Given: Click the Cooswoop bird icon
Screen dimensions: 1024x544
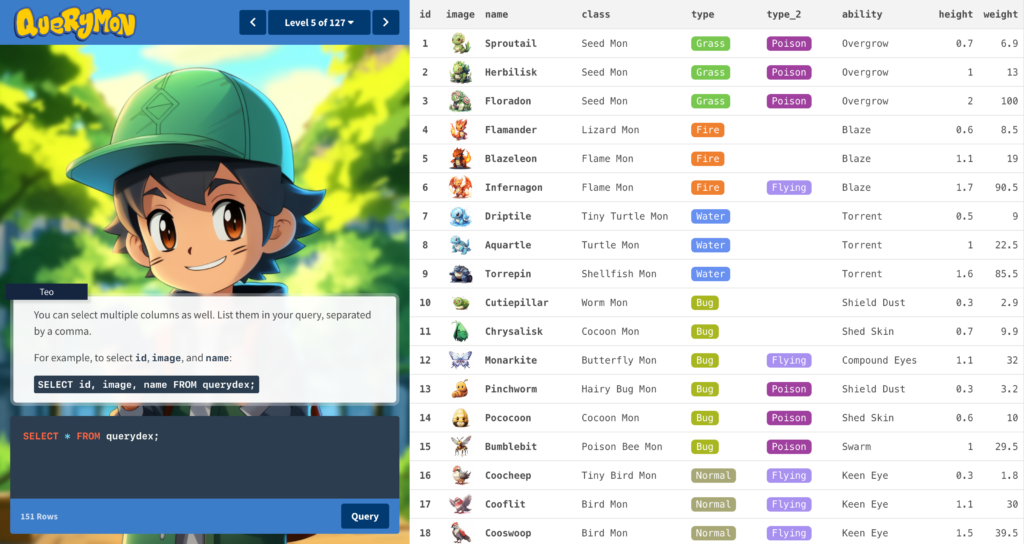Looking at the screenshot, I should pyautogui.click(x=460, y=533).
